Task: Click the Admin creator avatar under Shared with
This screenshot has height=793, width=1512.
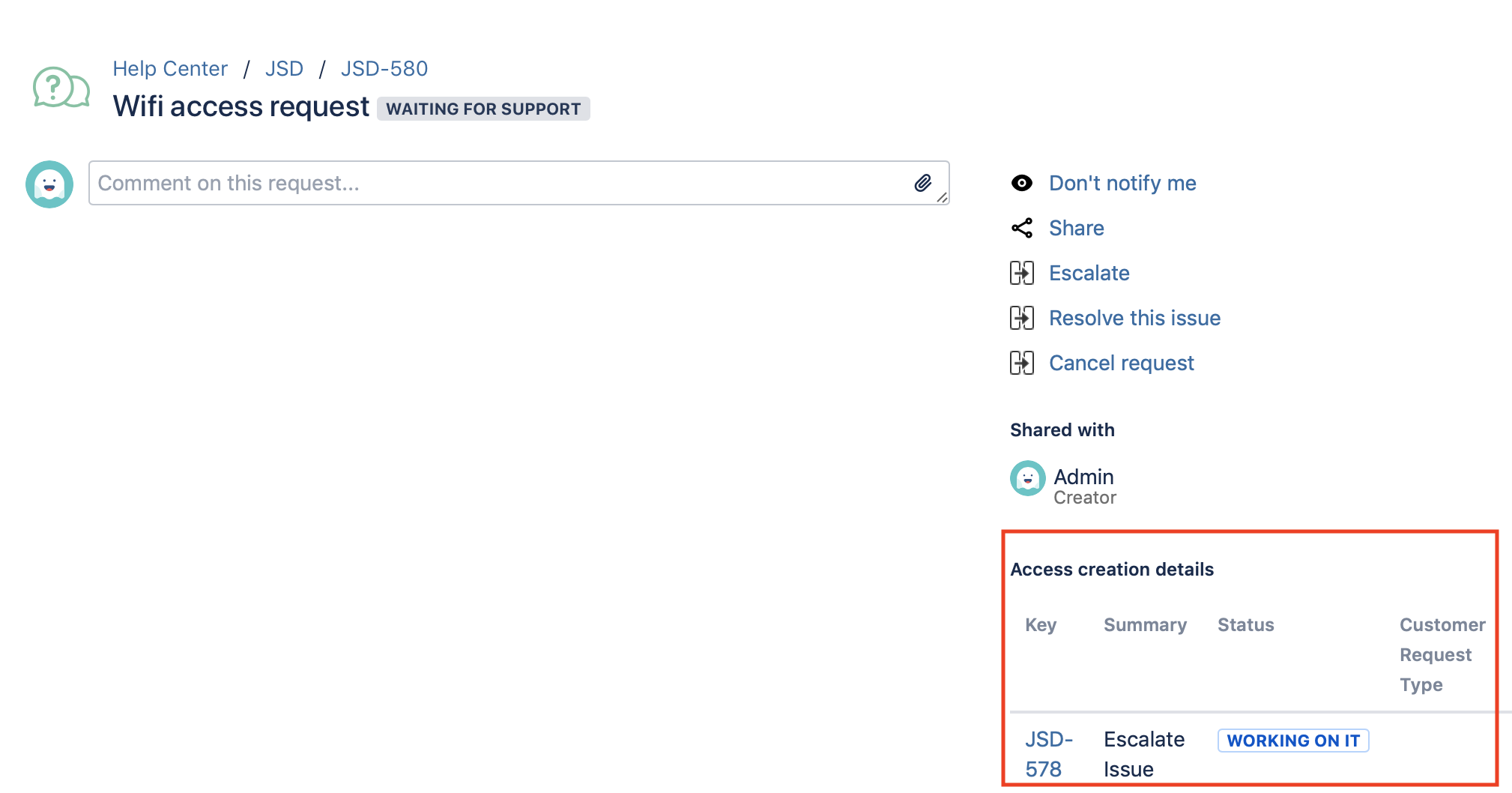Action: [1026, 478]
